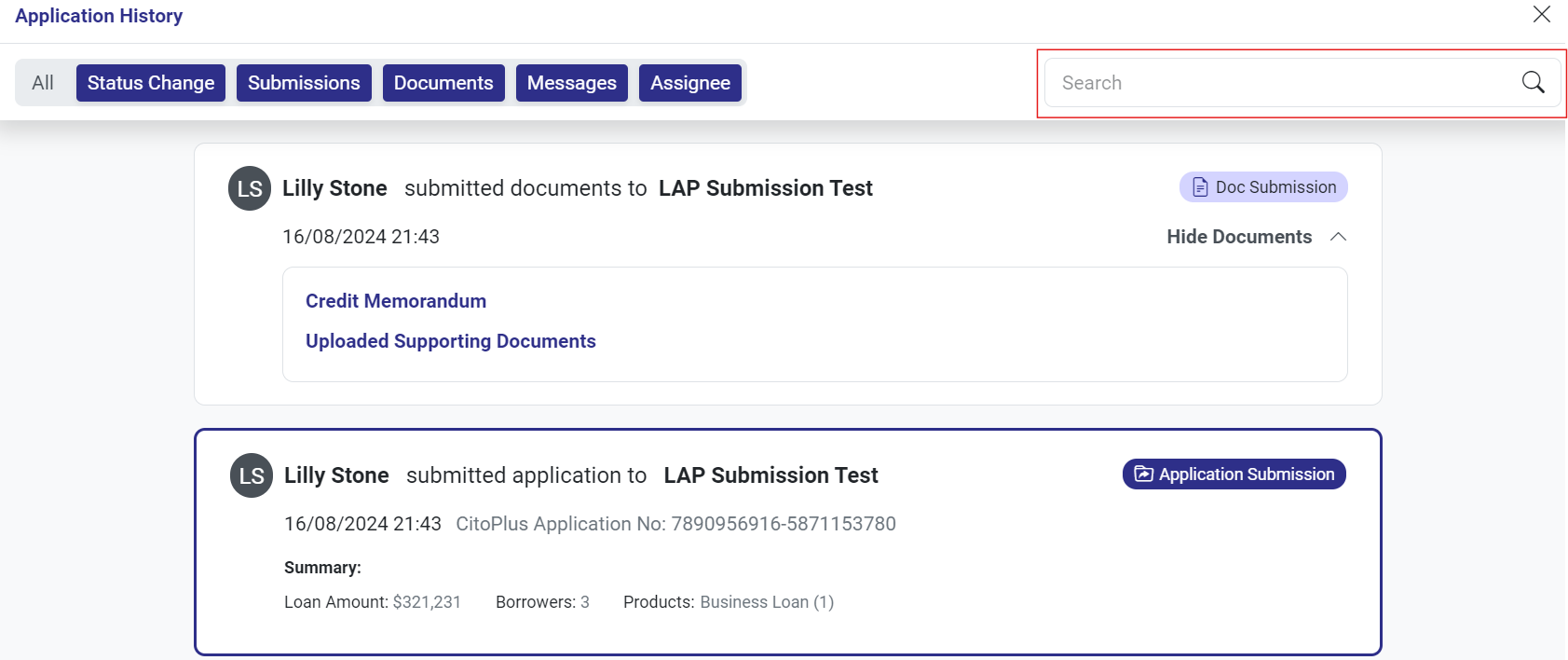Open the Credit Memorandum document
This screenshot has height=660, width=1568.
click(396, 301)
